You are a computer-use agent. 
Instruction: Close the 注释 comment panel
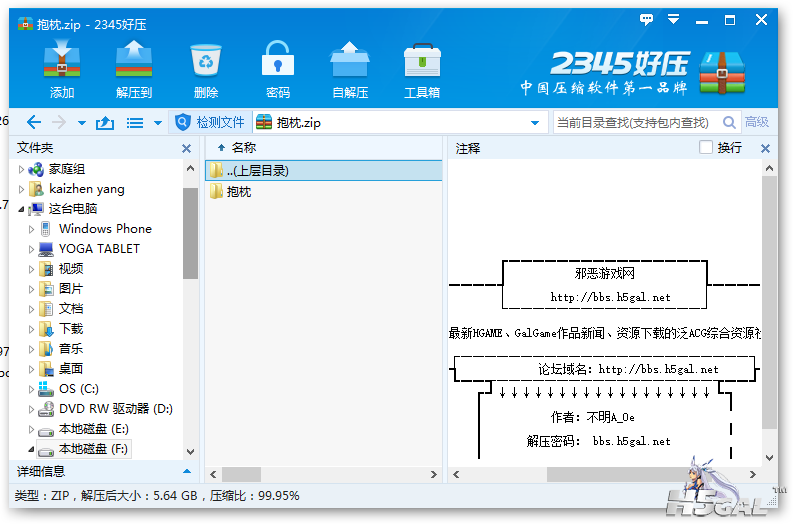click(x=765, y=149)
